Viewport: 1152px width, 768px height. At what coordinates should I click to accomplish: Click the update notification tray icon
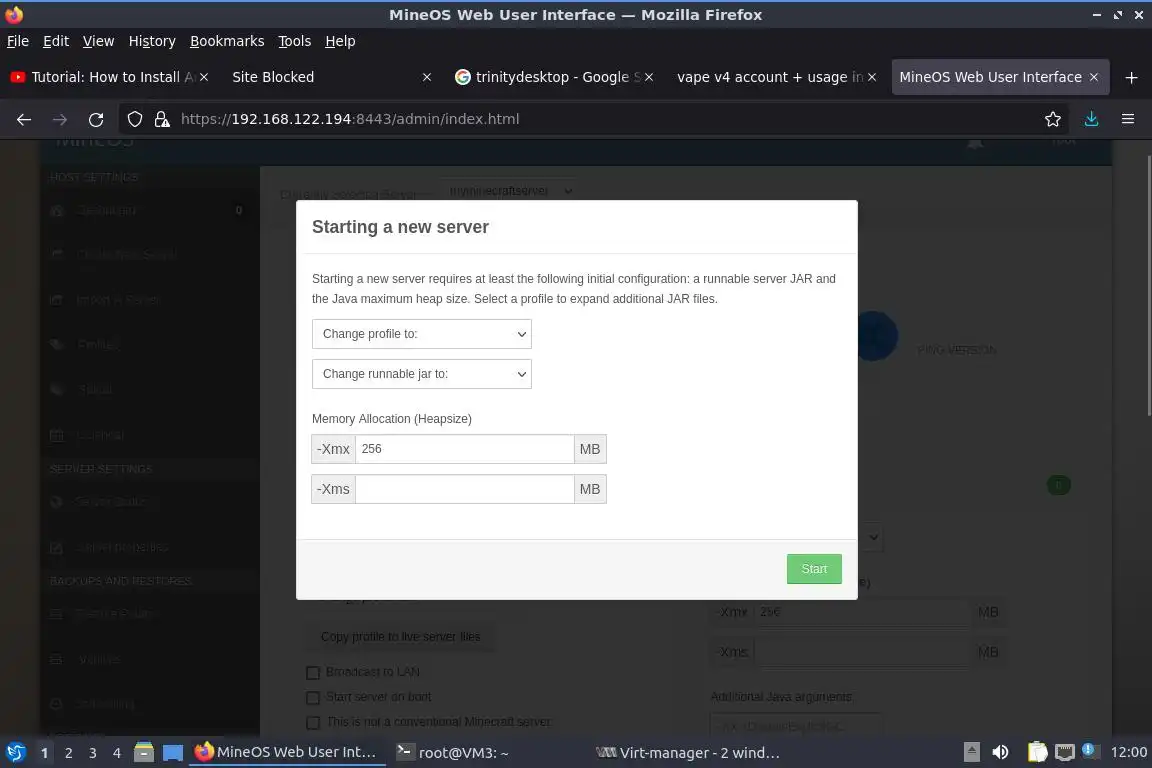(x=1090, y=750)
